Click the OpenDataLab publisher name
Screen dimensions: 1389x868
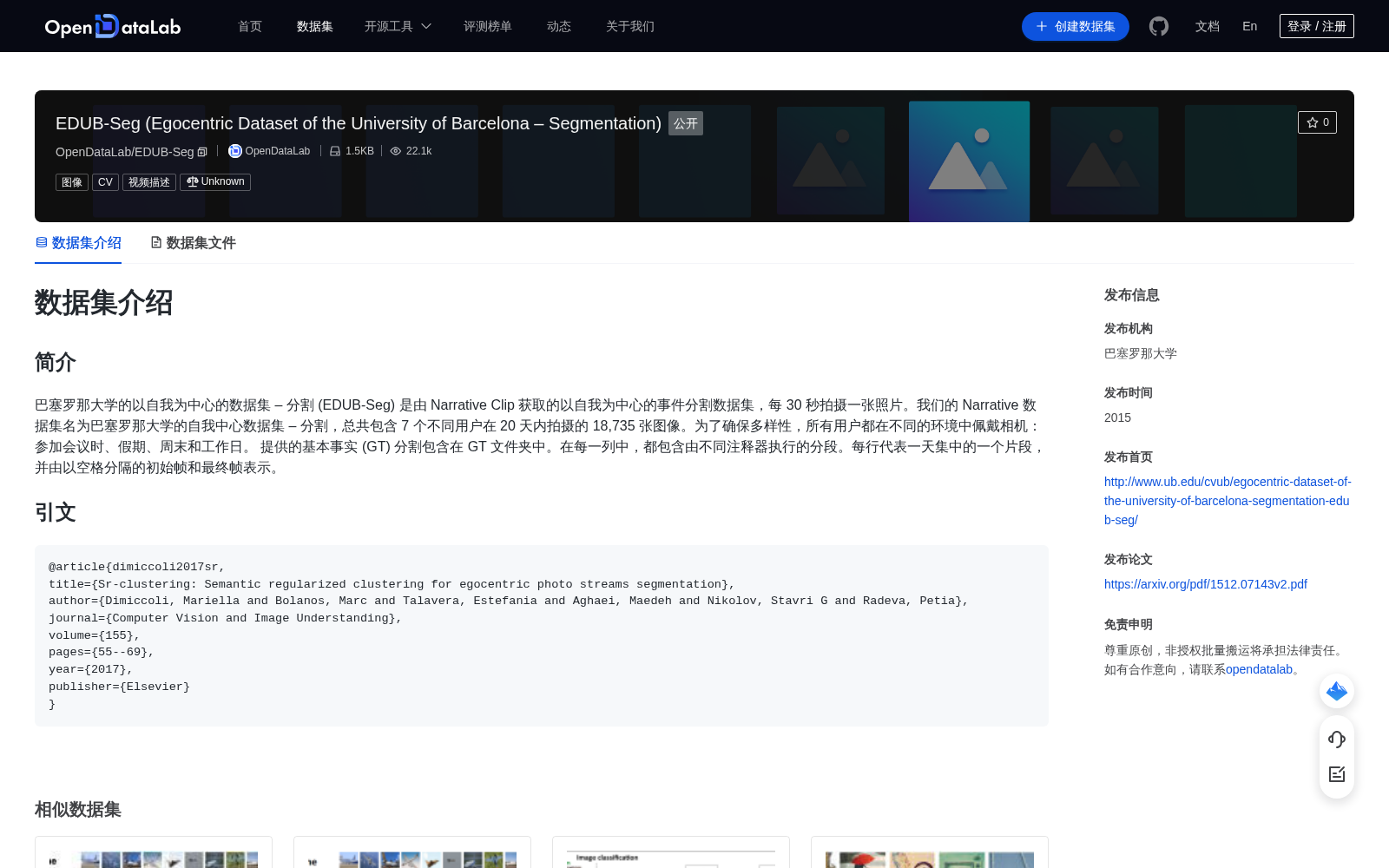(278, 151)
